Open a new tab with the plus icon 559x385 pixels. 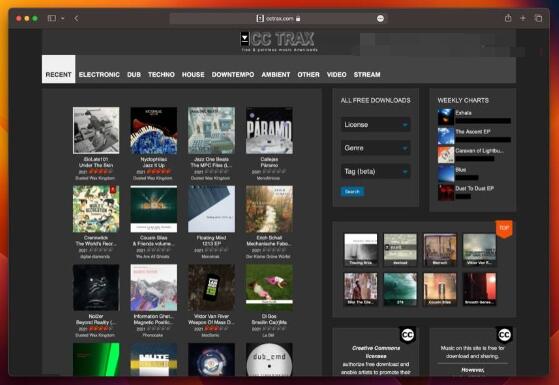[x=523, y=18]
